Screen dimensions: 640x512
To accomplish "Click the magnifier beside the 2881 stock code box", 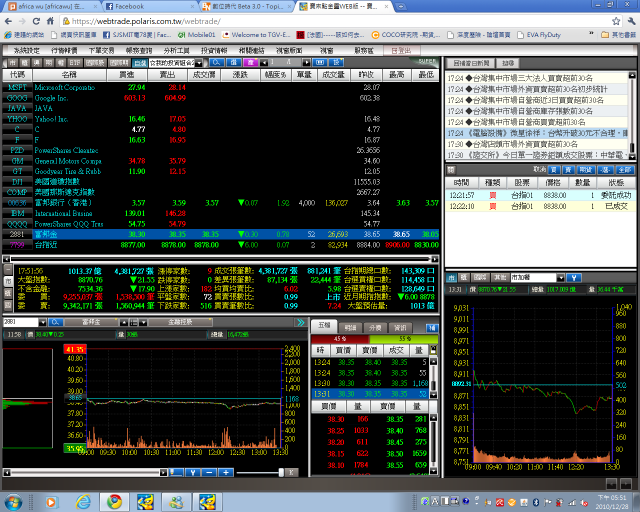I will pyautogui.click(x=55, y=323).
